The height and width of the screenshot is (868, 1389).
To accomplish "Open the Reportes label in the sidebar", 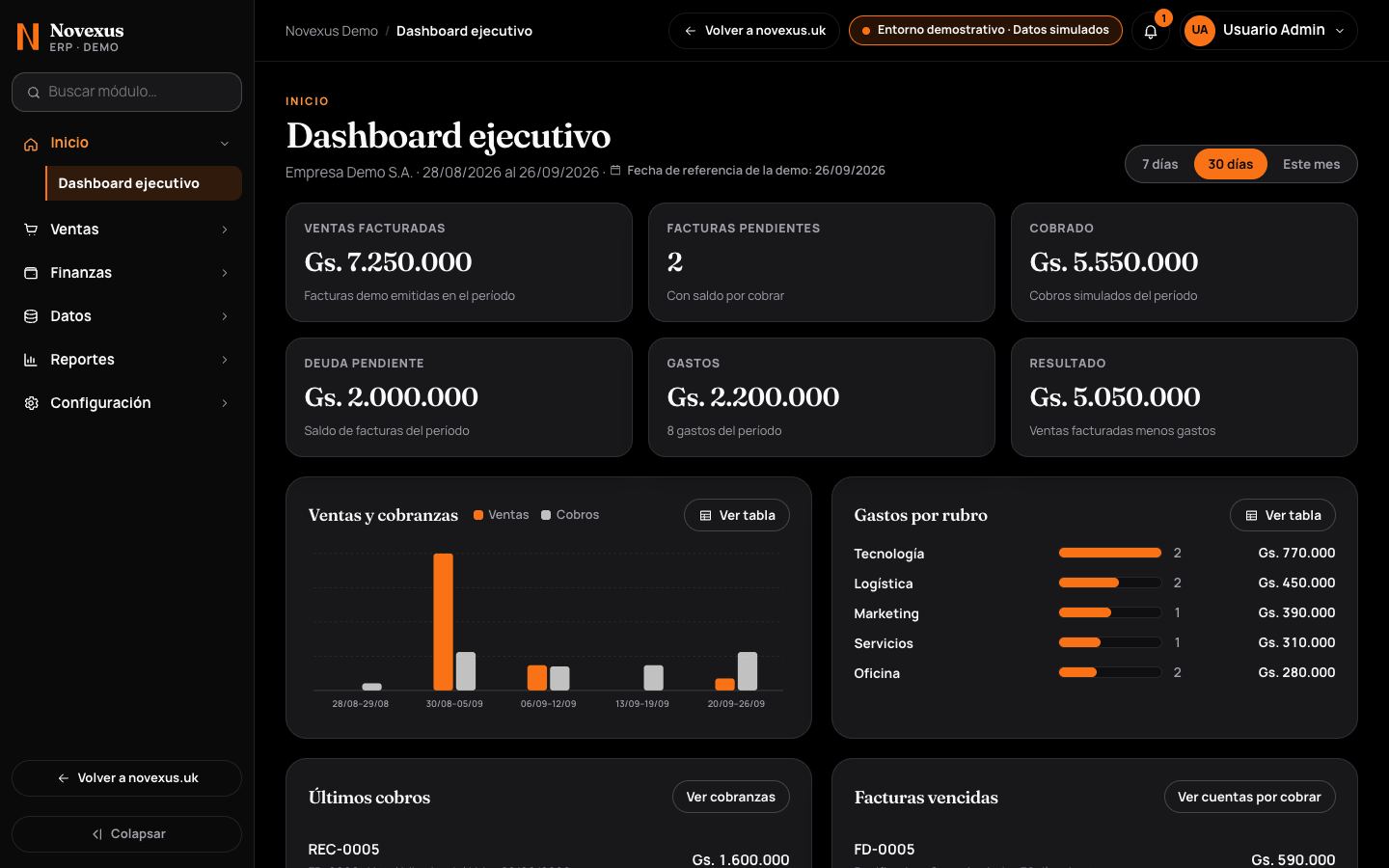I will 82,360.
